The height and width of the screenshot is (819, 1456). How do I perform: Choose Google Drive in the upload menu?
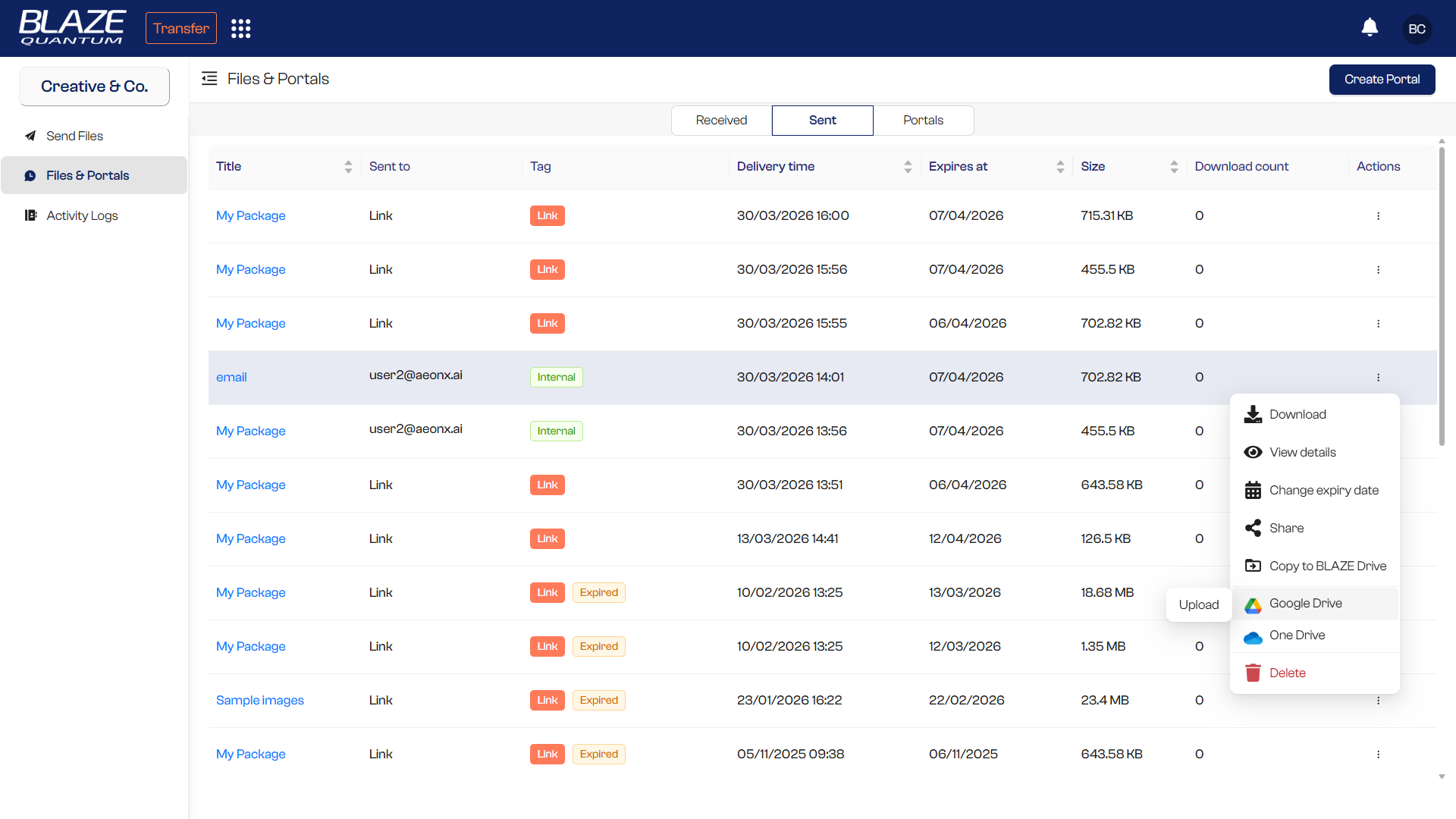coord(1305,603)
